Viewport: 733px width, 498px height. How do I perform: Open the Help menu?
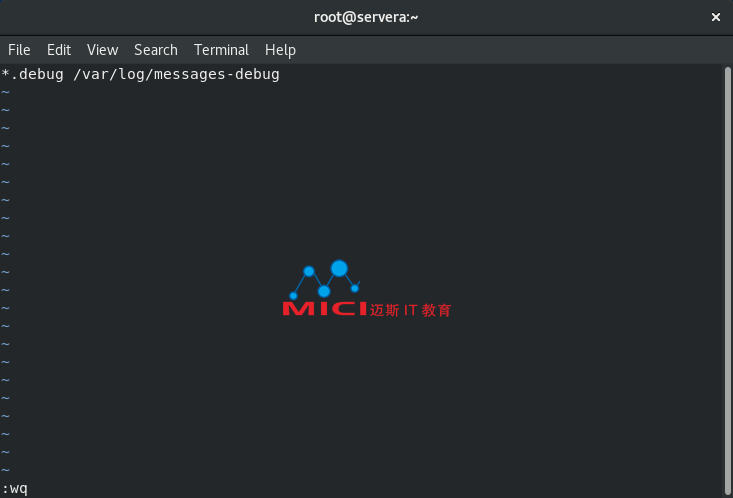[x=280, y=50]
